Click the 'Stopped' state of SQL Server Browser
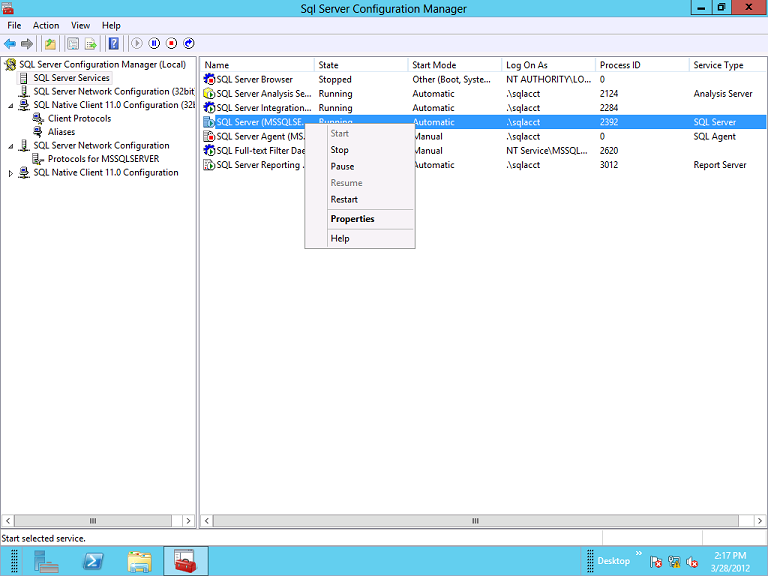 [335, 79]
